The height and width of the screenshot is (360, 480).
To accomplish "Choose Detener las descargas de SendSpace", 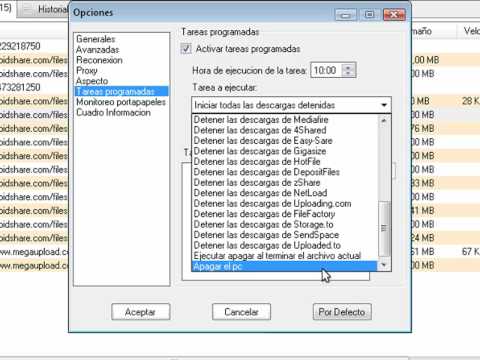I will (285, 235).
